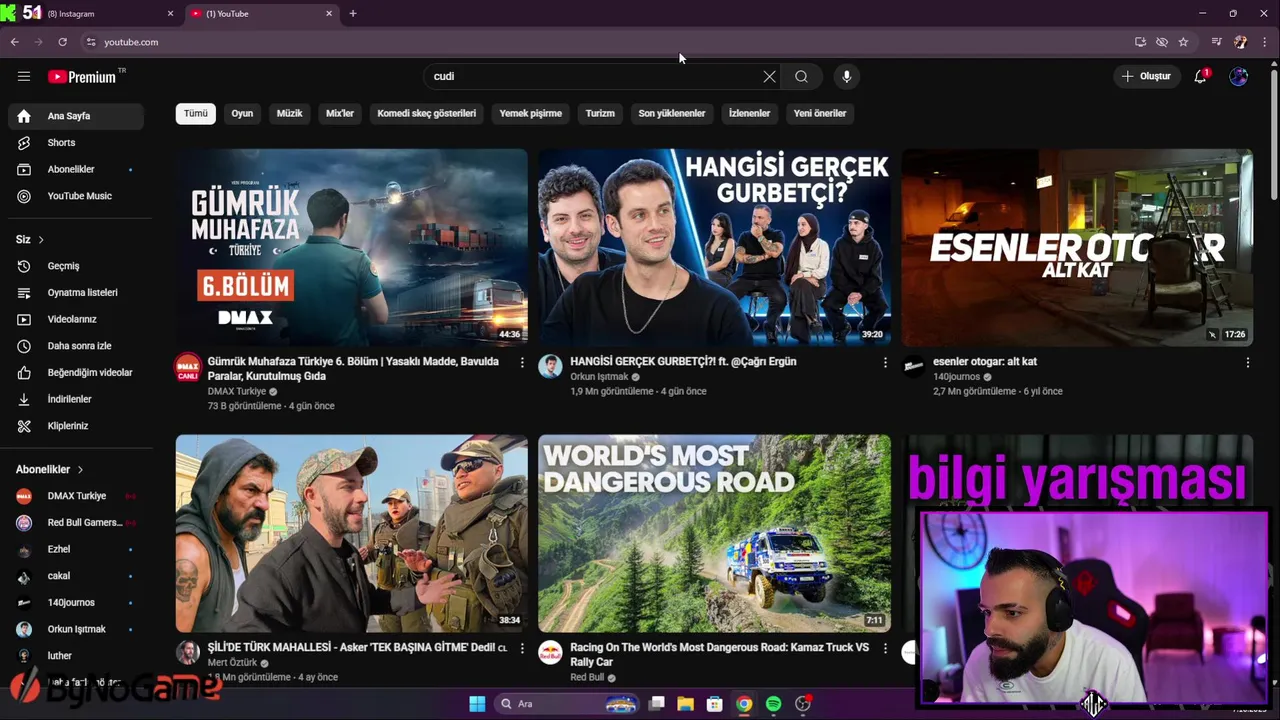Viewport: 1280px width, 720px height.
Task: Open YouTube account avatar menu
Action: (x=1238, y=76)
